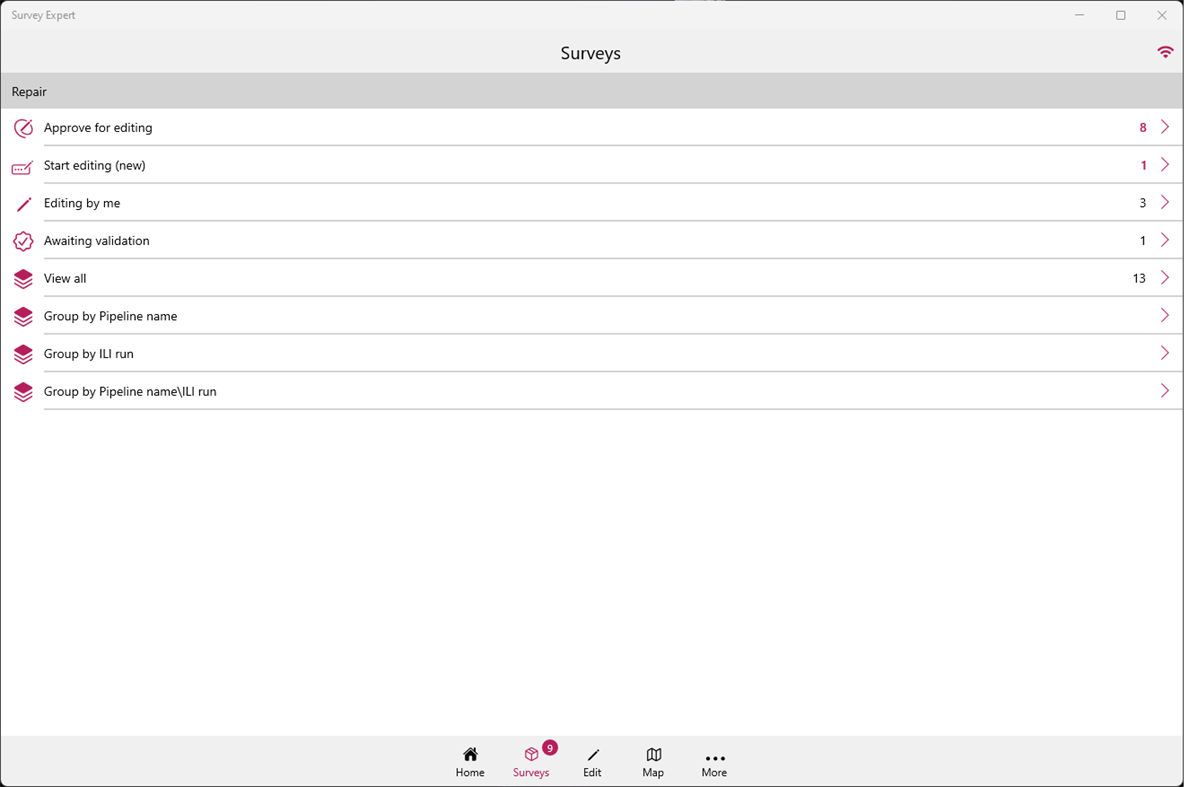The width and height of the screenshot is (1184, 787).
Task: Click the count 1 for Start editing (new)
Action: 1143,165
